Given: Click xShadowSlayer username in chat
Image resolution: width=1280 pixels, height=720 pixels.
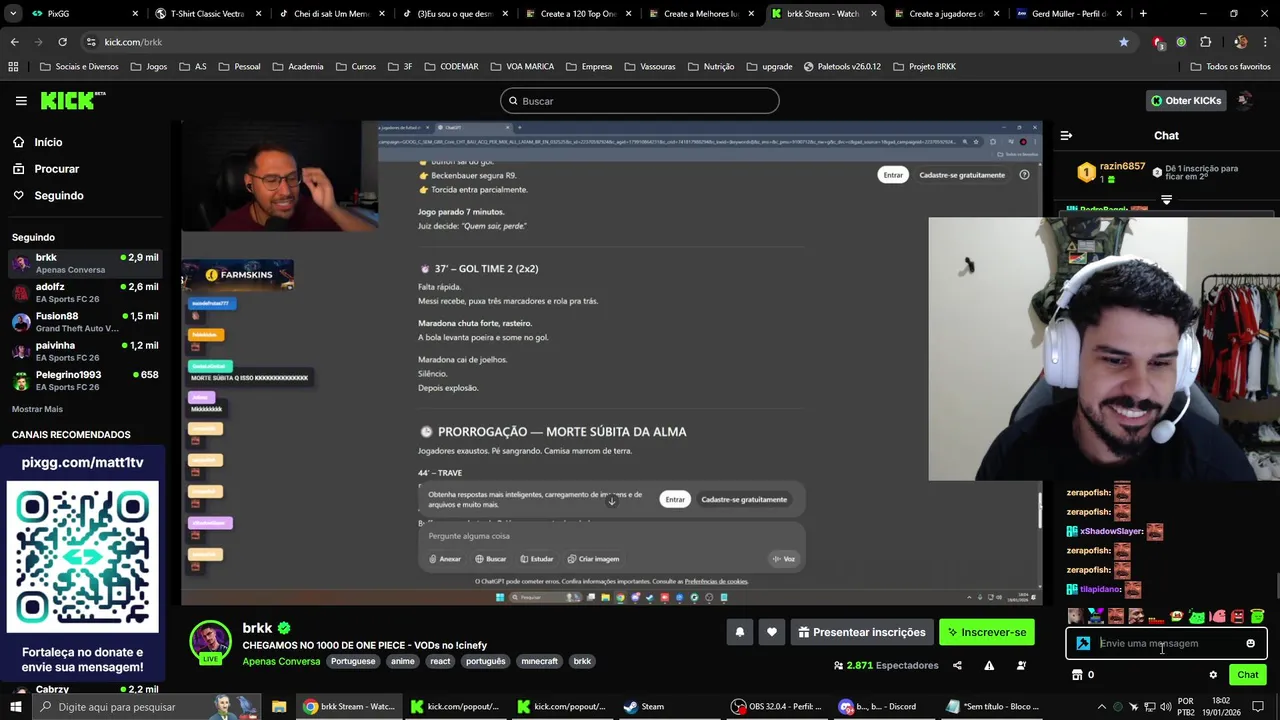Looking at the screenshot, I should click(1111, 532).
